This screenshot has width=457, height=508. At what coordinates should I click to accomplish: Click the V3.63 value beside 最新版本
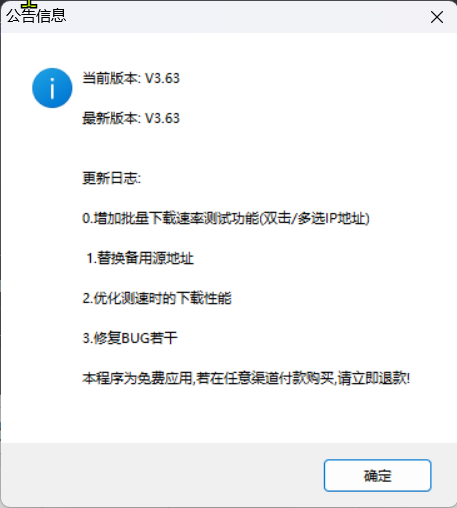(x=162, y=118)
